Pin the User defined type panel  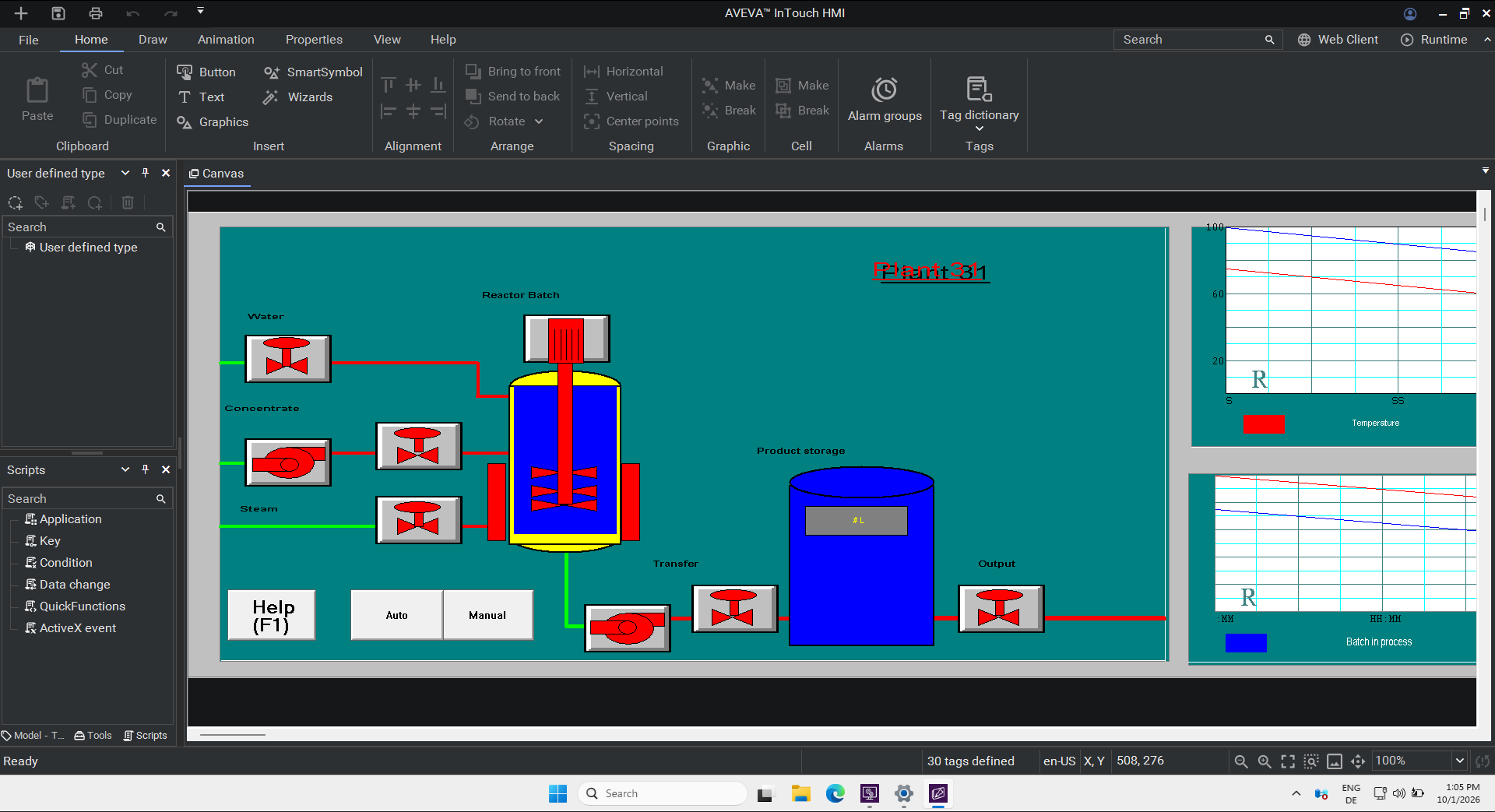click(145, 173)
